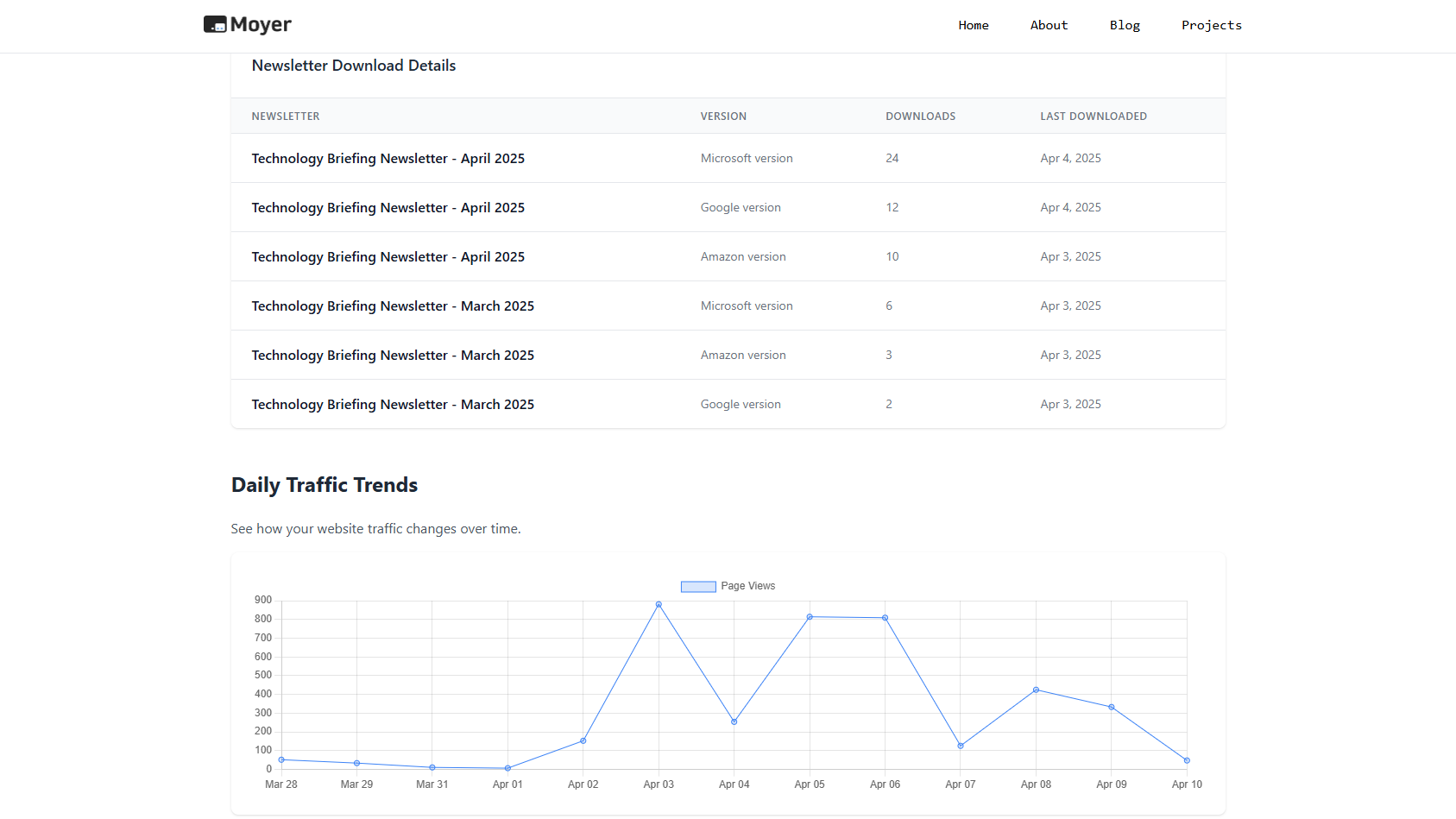Toggle Page Views legend color box
This screenshot has width=1456, height=819.
coord(698,587)
